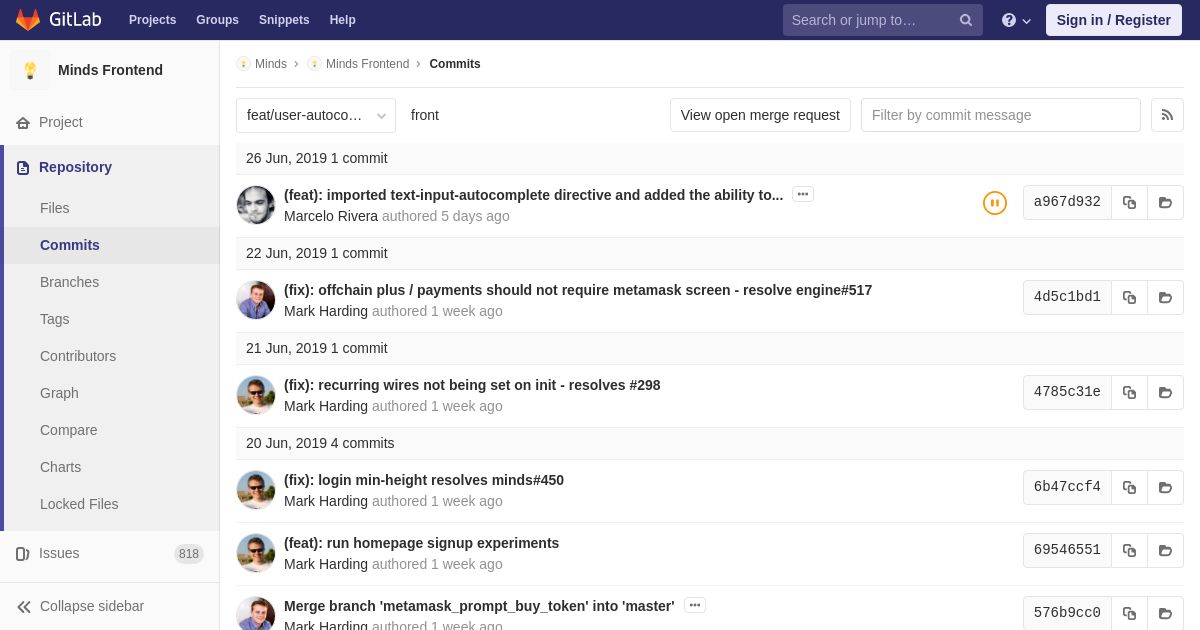Copy commit SHA 4785c31e
The image size is (1200, 630).
click(x=1129, y=392)
